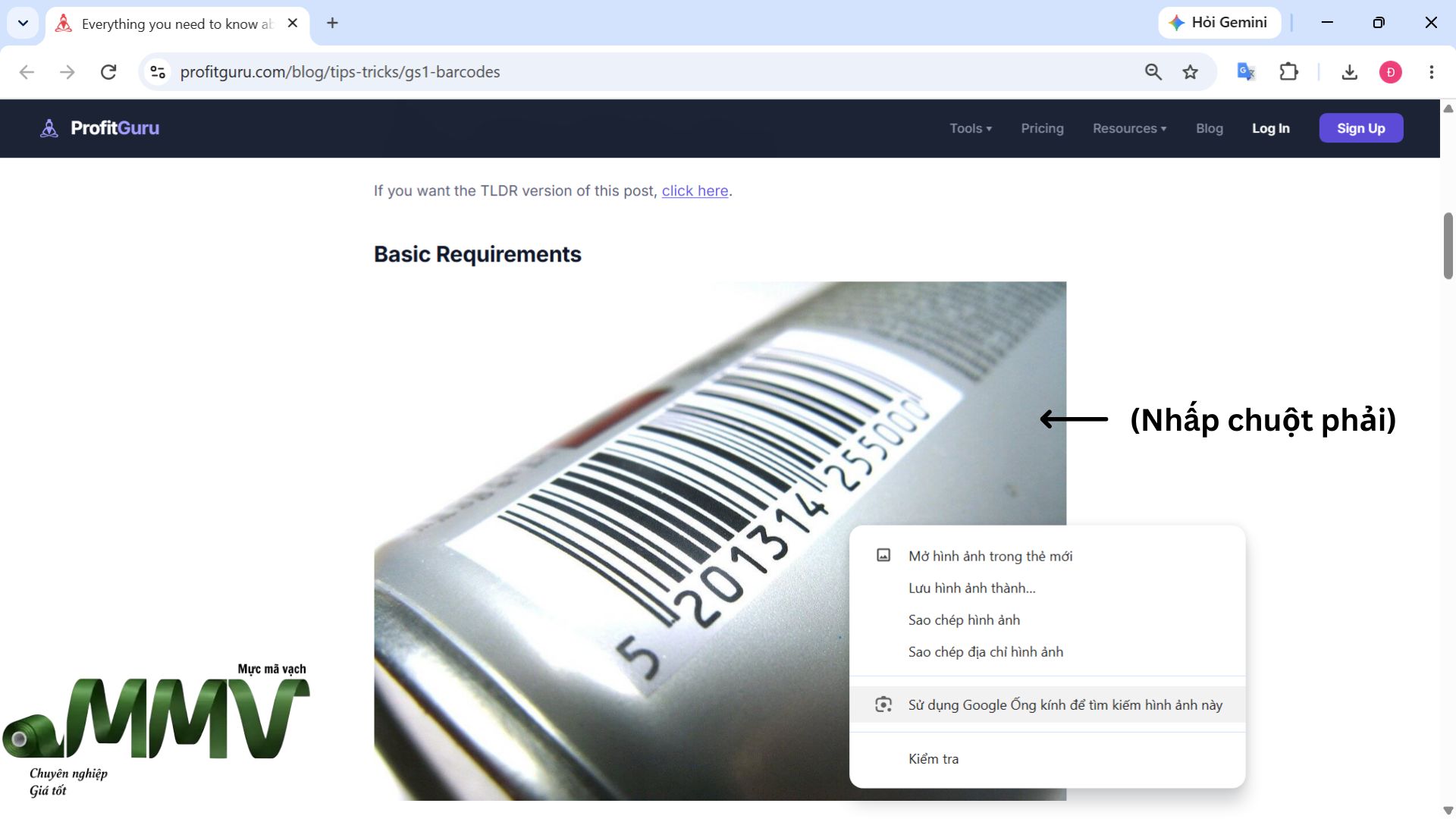Minimize the browser window
The image size is (1456, 819).
pyautogui.click(x=1327, y=23)
